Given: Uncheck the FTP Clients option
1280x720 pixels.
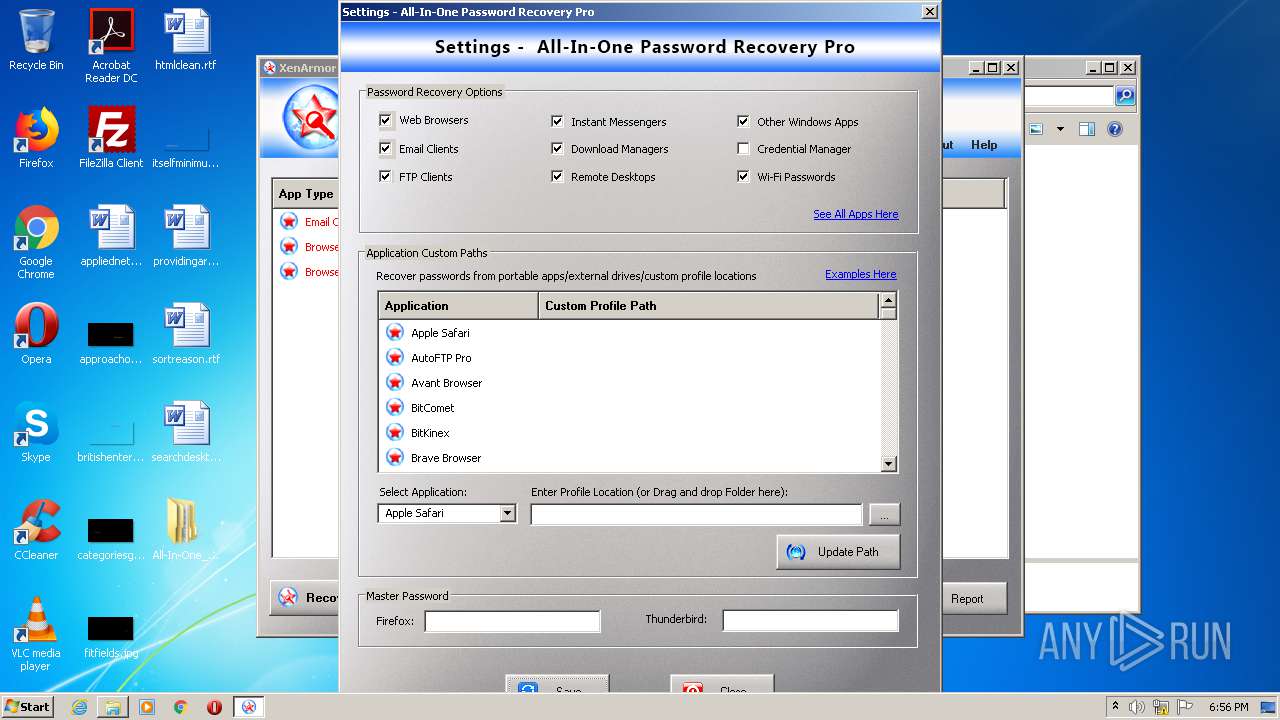Looking at the screenshot, I should pos(385,176).
